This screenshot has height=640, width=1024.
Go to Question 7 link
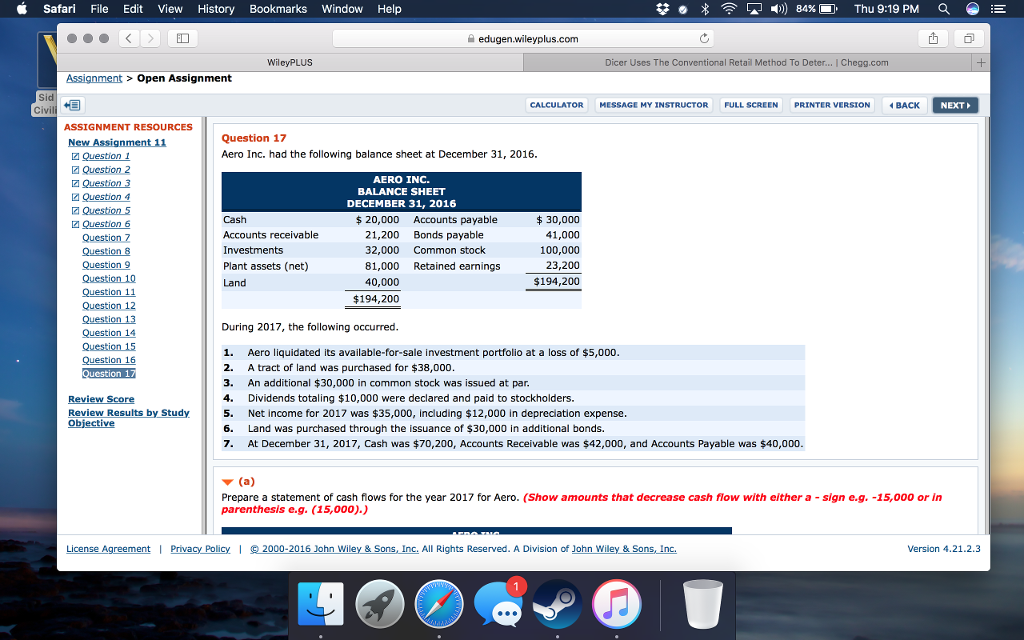tap(106, 238)
